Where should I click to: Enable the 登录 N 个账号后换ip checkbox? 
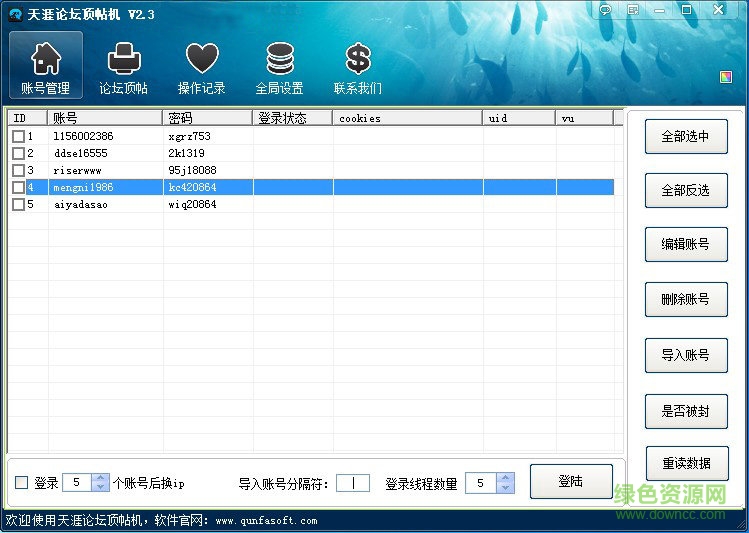[21, 482]
